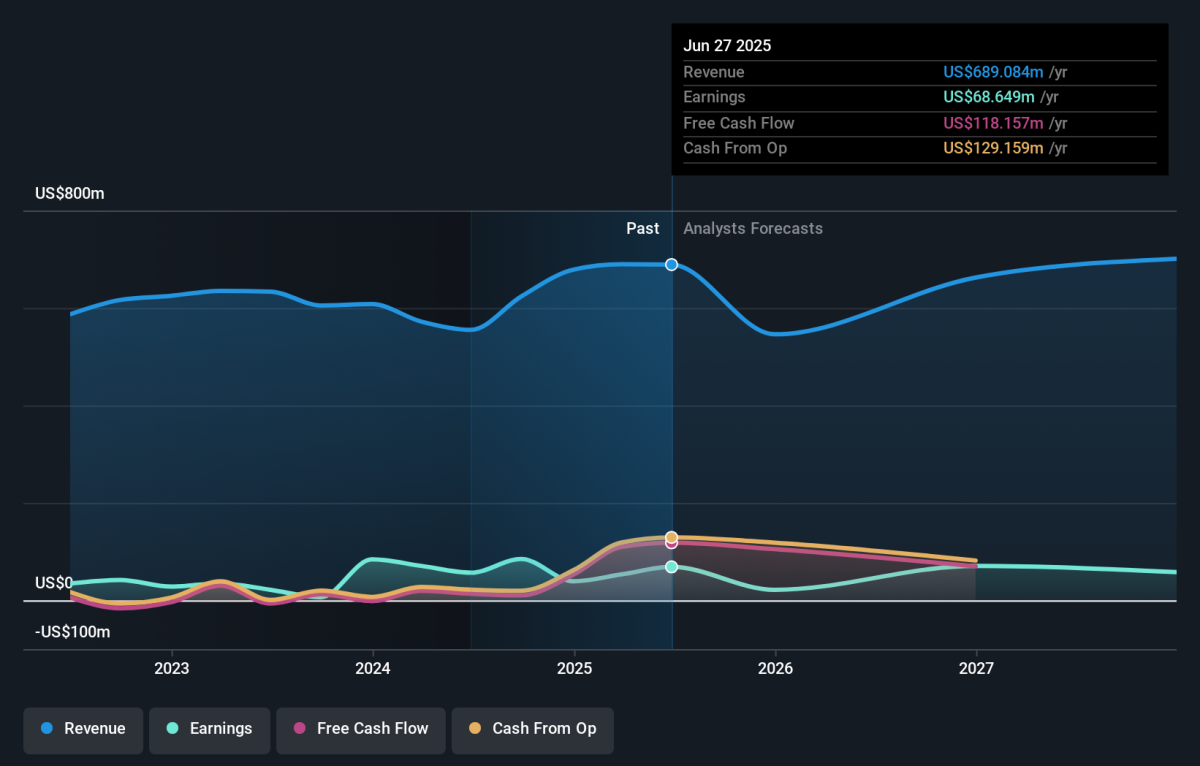
Task: Select the Revenue data point marker on the chart
Action: (x=671, y=265)
